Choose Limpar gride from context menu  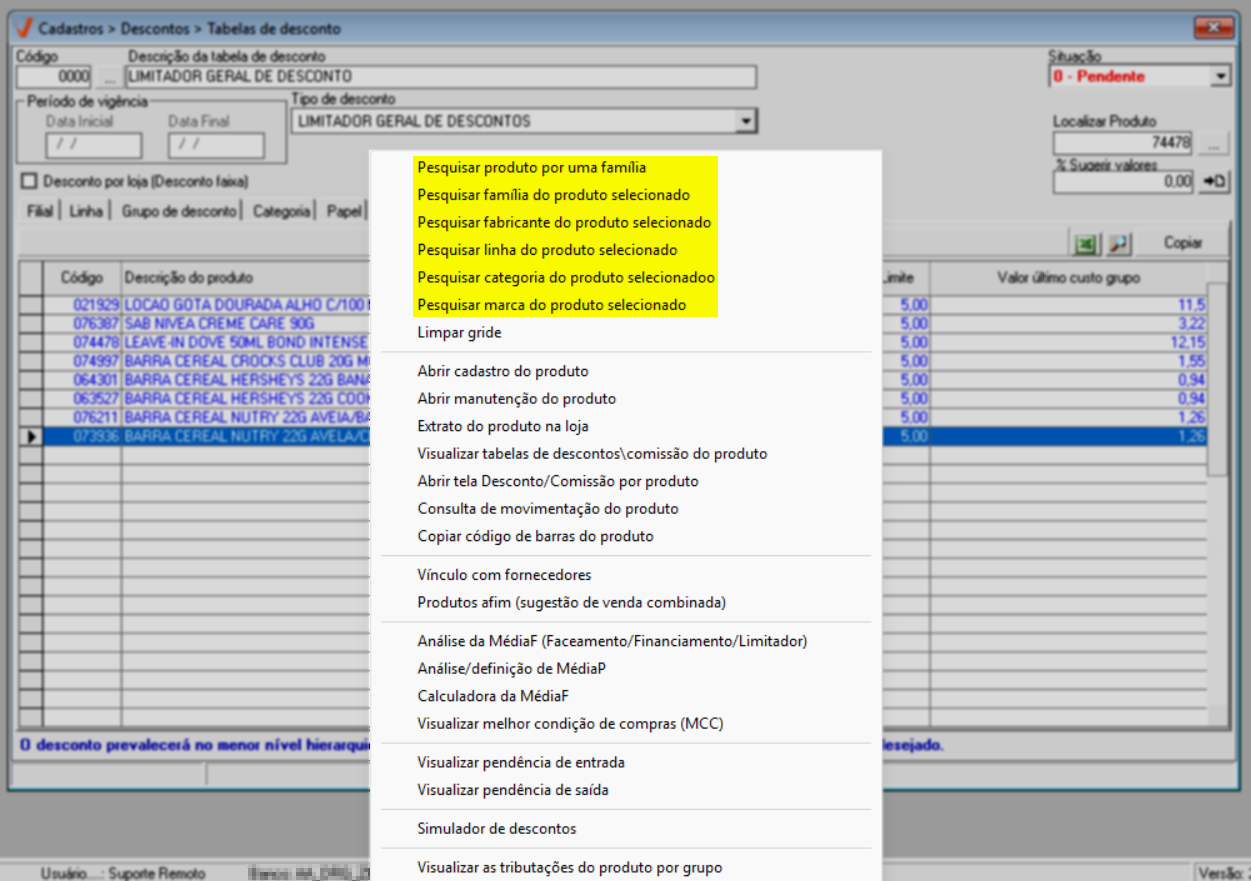coord(459,332)
